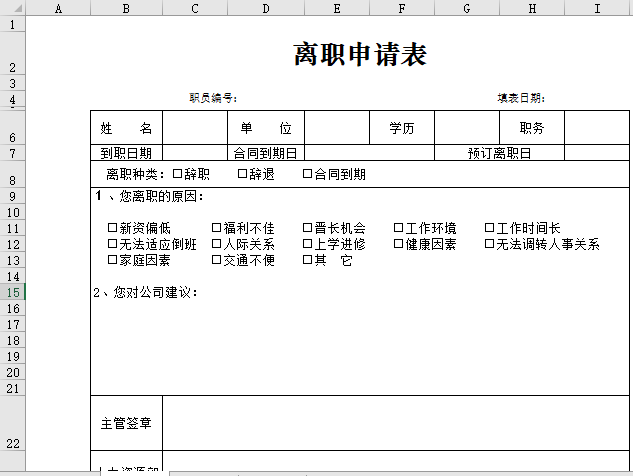Tick the 工作环境 checkbox

[x=398, y=228]
